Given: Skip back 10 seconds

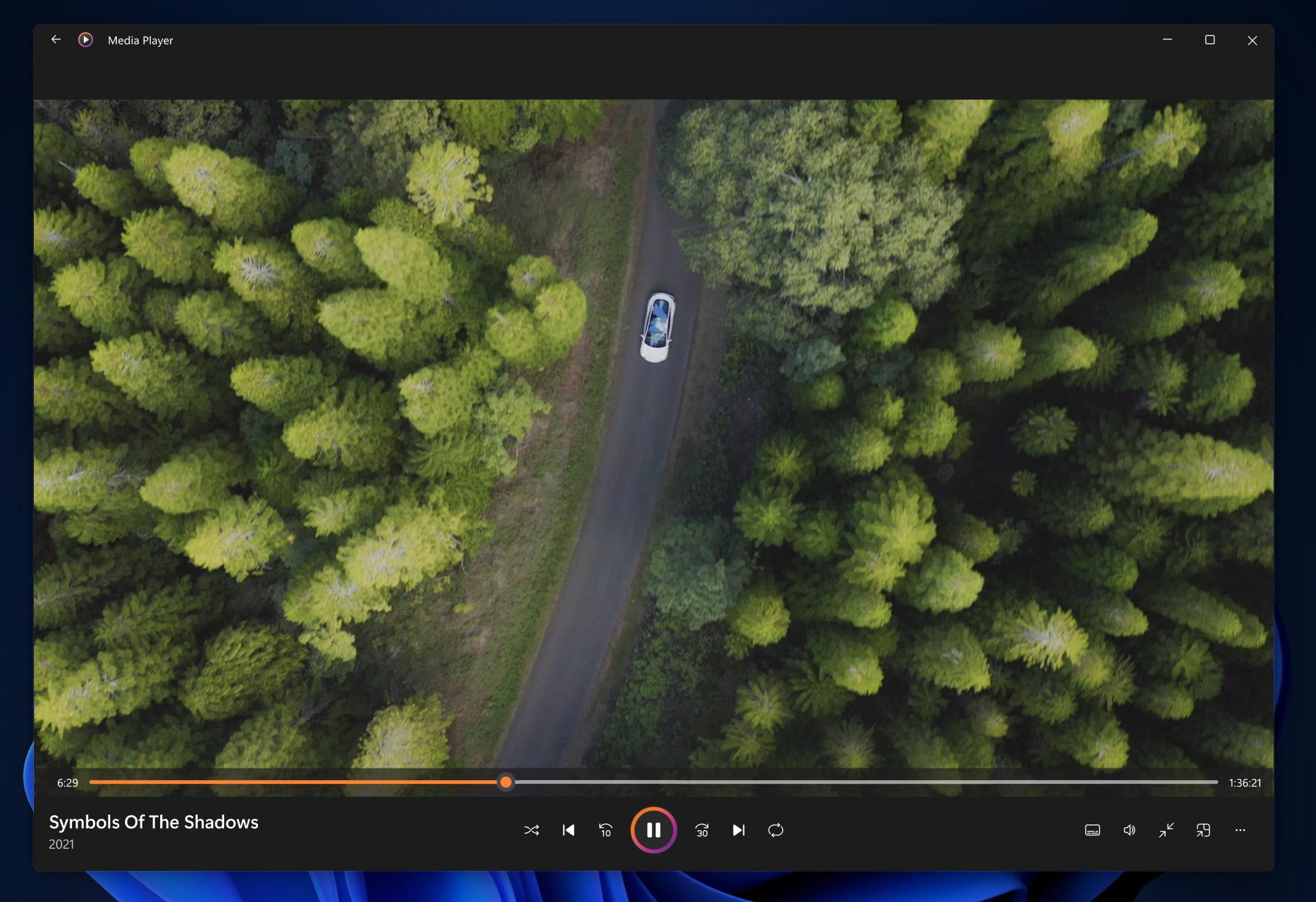Looking at the screenshot, I should pos(605,830).
